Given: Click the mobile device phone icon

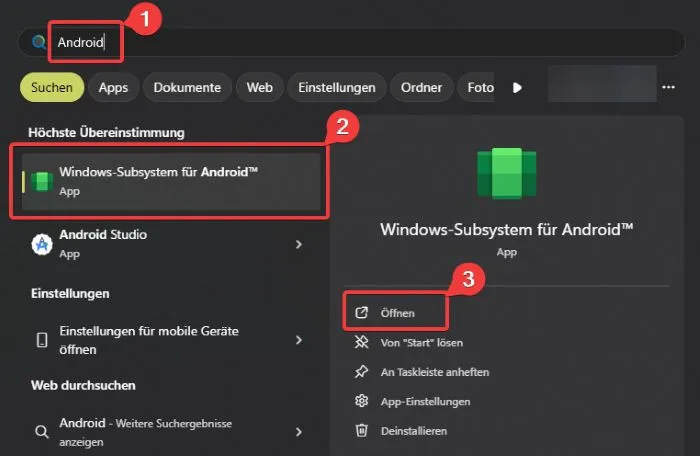Looking at the screenshot, I should (42, 340).
